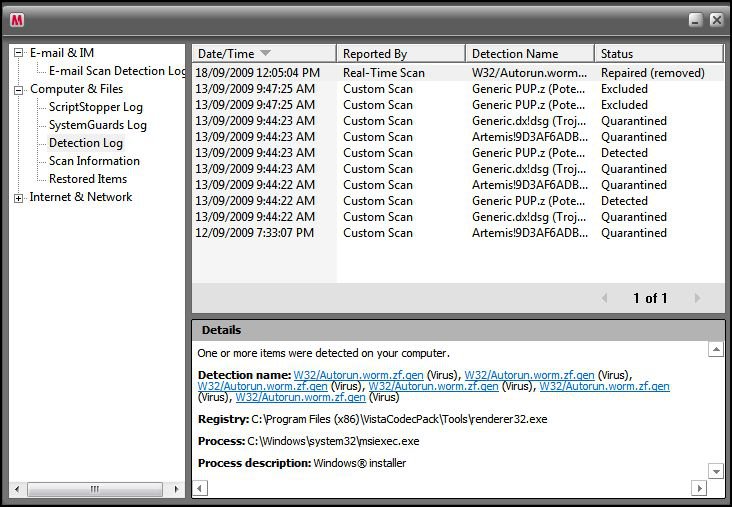The width and height of the screenshot is (732, 507).
Task: Select the Computer & Files label
Action: [77, 89]
